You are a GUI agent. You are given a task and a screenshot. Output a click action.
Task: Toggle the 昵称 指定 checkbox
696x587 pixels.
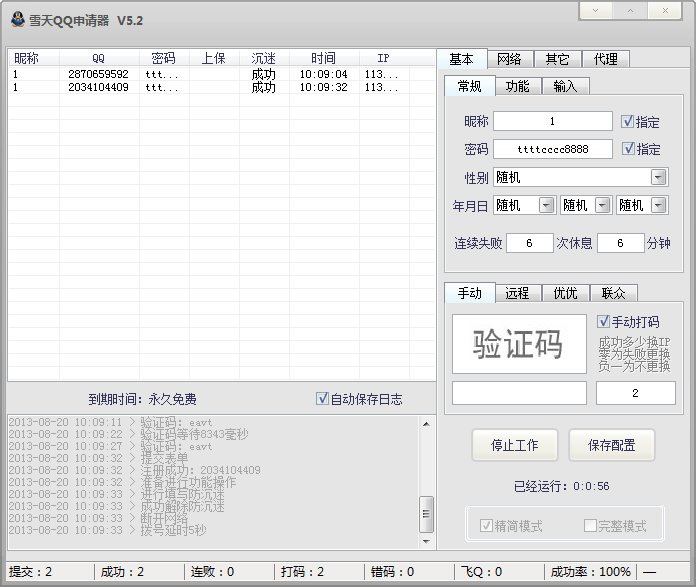pyautogui.click(x=627, y=121)
